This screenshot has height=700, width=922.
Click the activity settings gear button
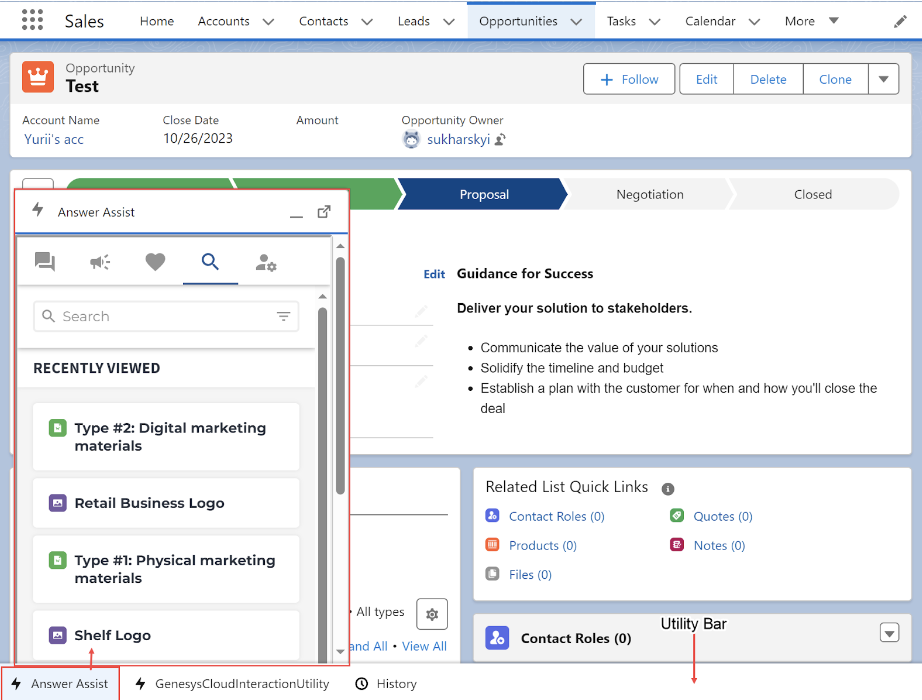[x=432, y=614]
